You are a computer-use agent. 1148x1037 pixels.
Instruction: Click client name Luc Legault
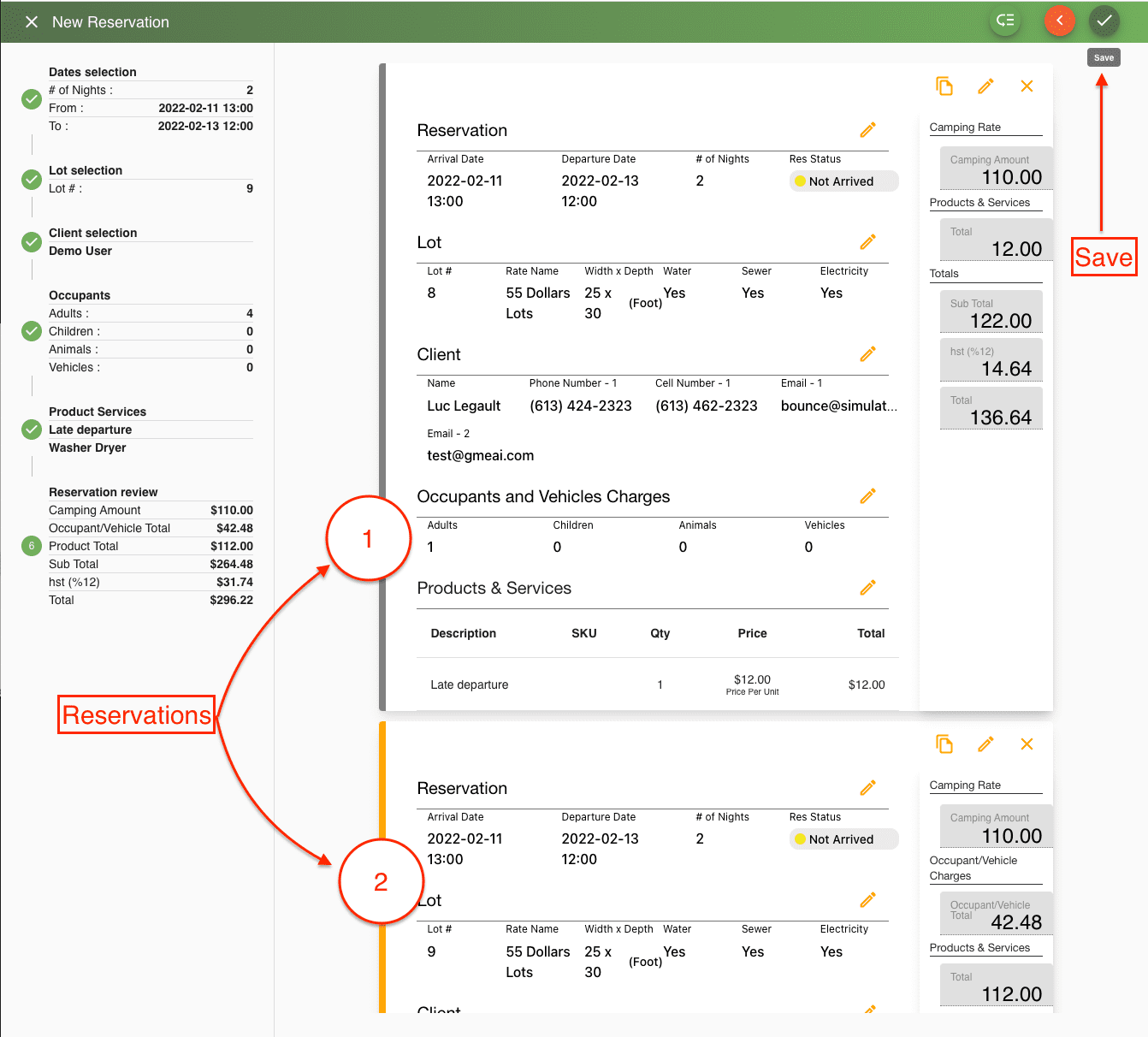pyautogui.click(x=464, y=406)
